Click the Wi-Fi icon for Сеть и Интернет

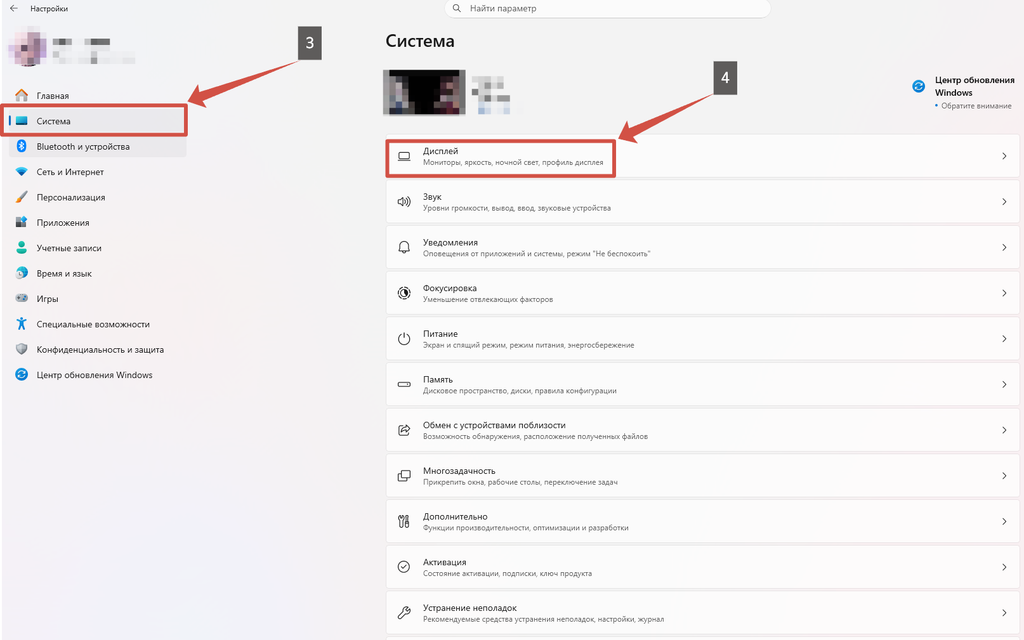coord(22,172)
